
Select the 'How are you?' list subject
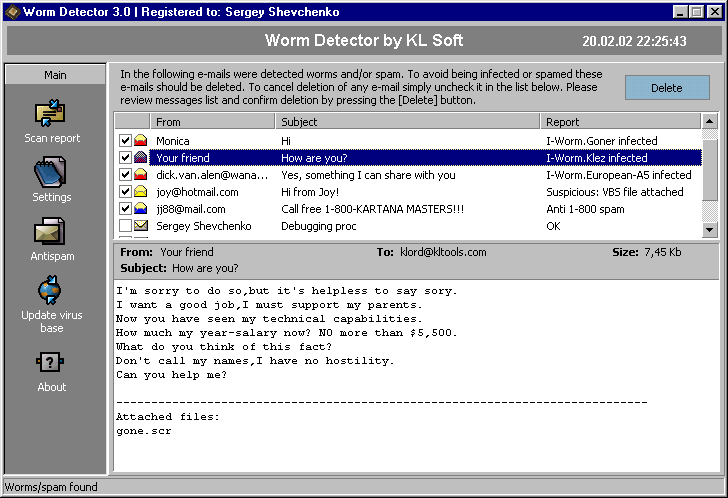pos(314,158)
